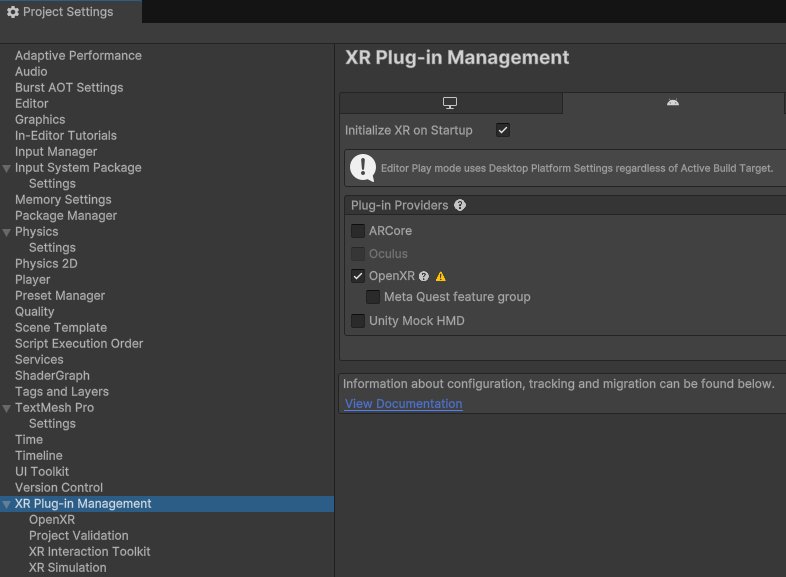This screenshot has height=577, width=786.
Task: Enable the ARCore provider checkbox
Action: click(x=358, y=231)
